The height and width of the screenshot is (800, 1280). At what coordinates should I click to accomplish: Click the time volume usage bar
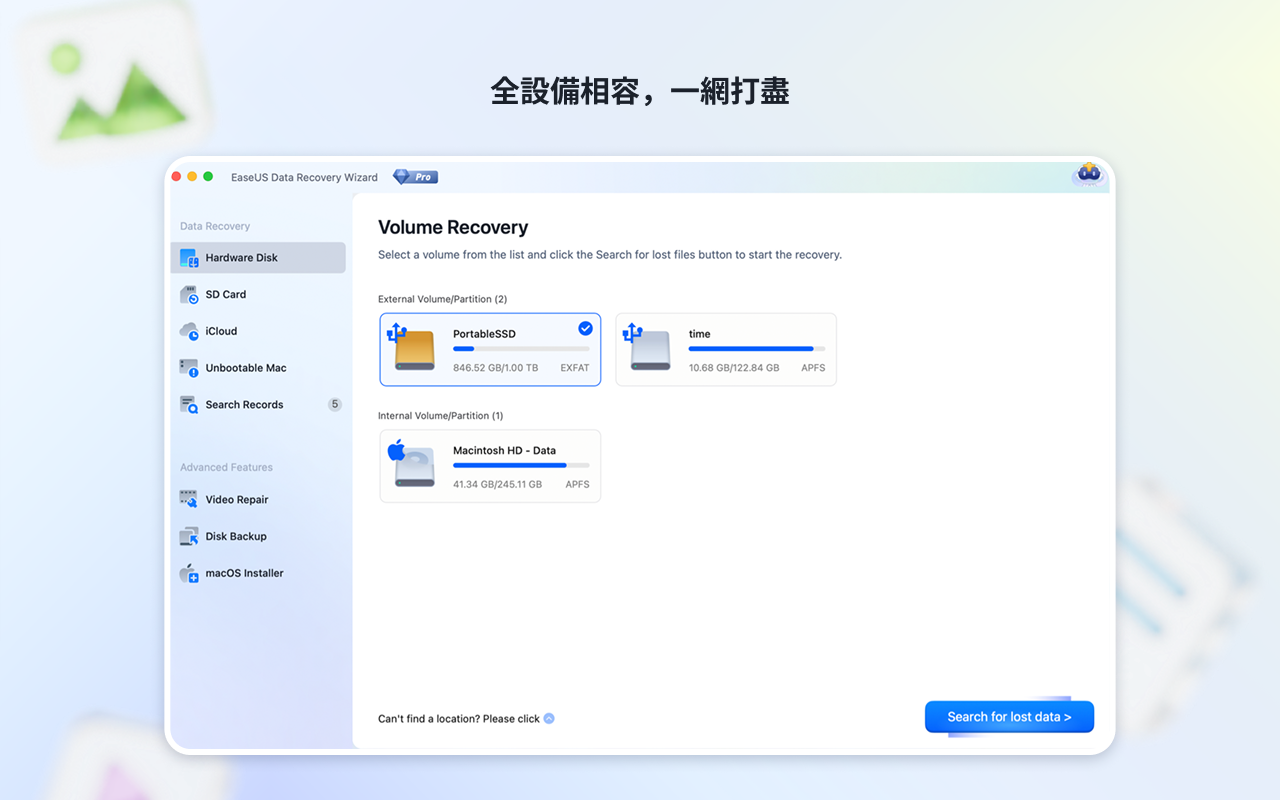pyautogui.click(x=757, y=349)
